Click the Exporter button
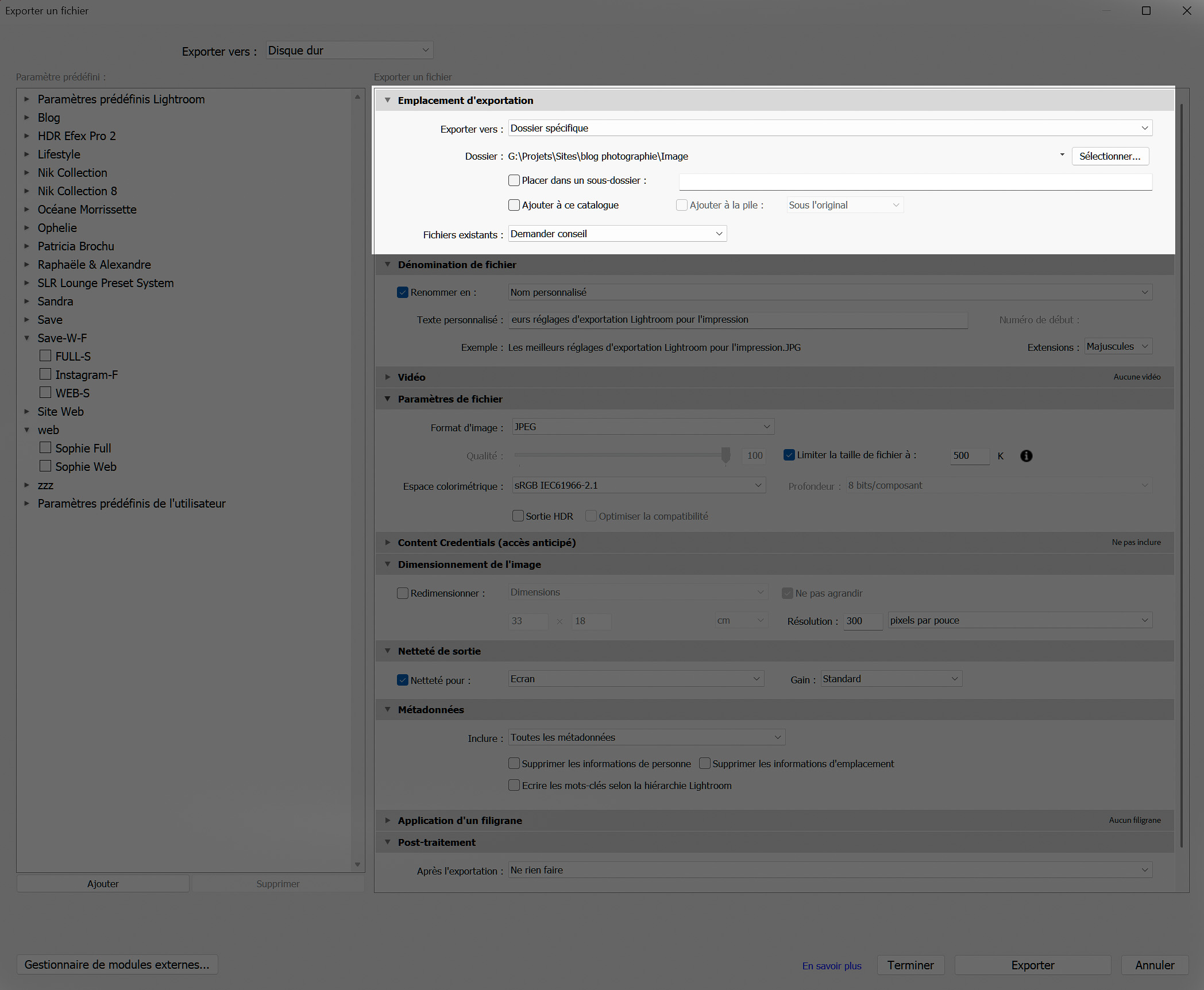1204x990 pixels. [x=1032, y=965]
